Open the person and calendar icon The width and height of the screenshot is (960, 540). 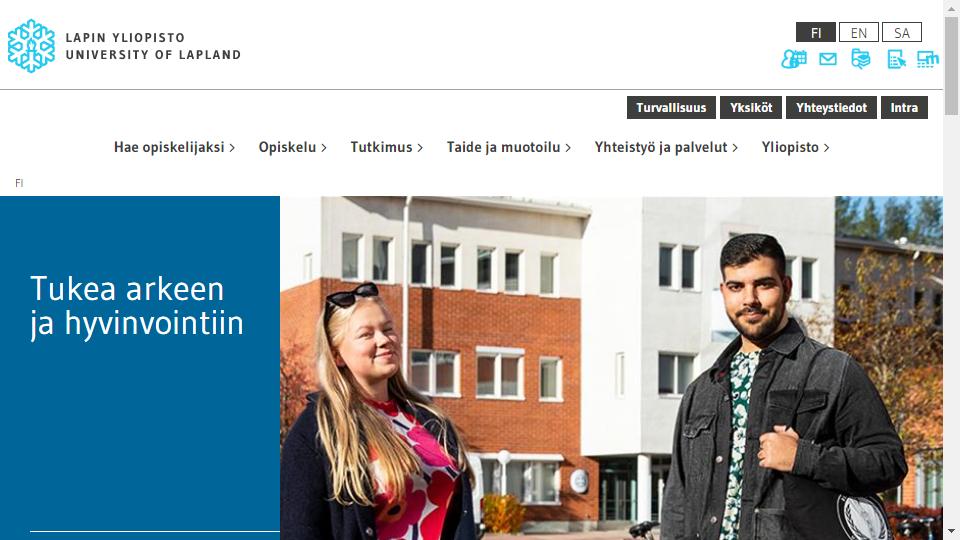click(x=794, y=59)
